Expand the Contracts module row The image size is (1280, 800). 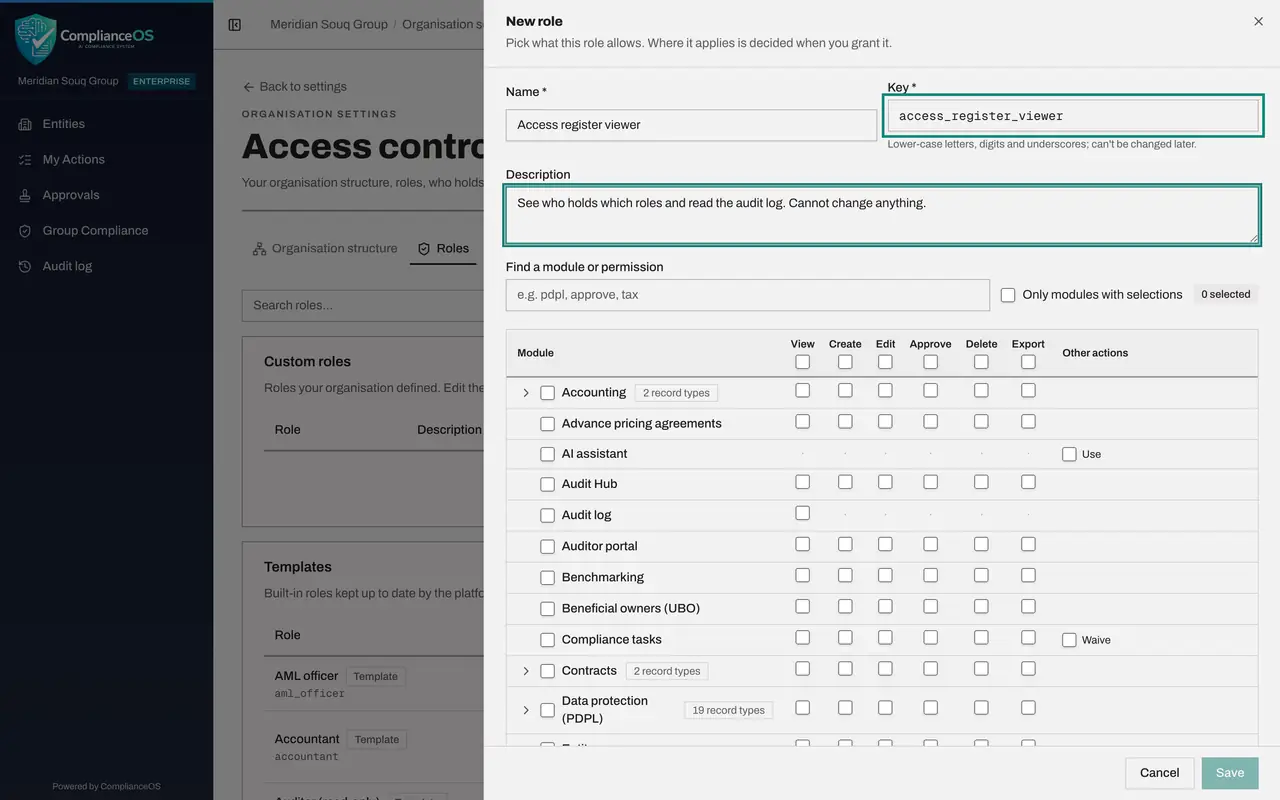(526, 671)
